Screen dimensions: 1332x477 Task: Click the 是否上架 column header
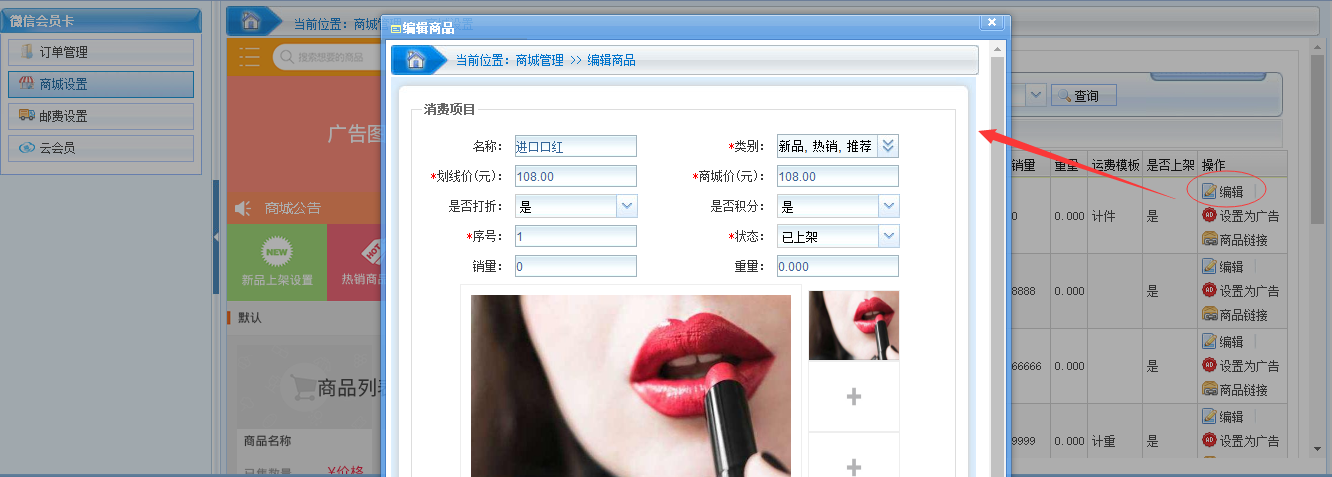[x=1170, y=165]
